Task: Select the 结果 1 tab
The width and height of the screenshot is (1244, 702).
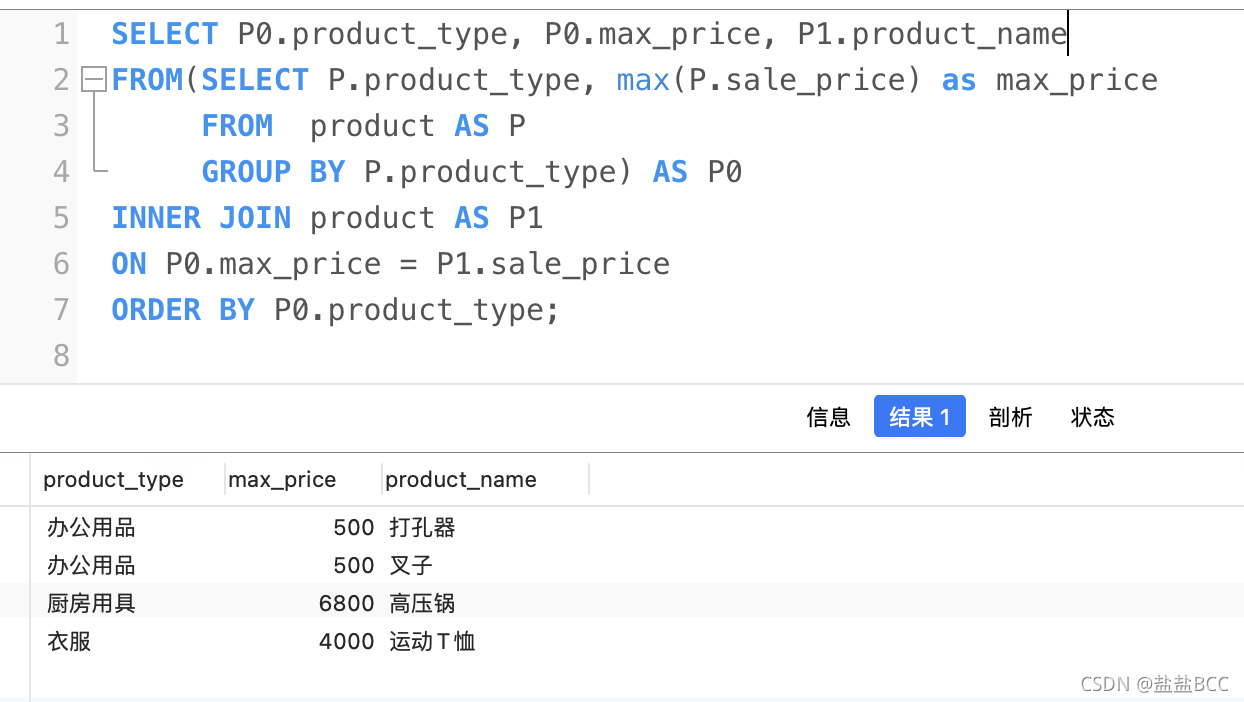Action: 919,417
